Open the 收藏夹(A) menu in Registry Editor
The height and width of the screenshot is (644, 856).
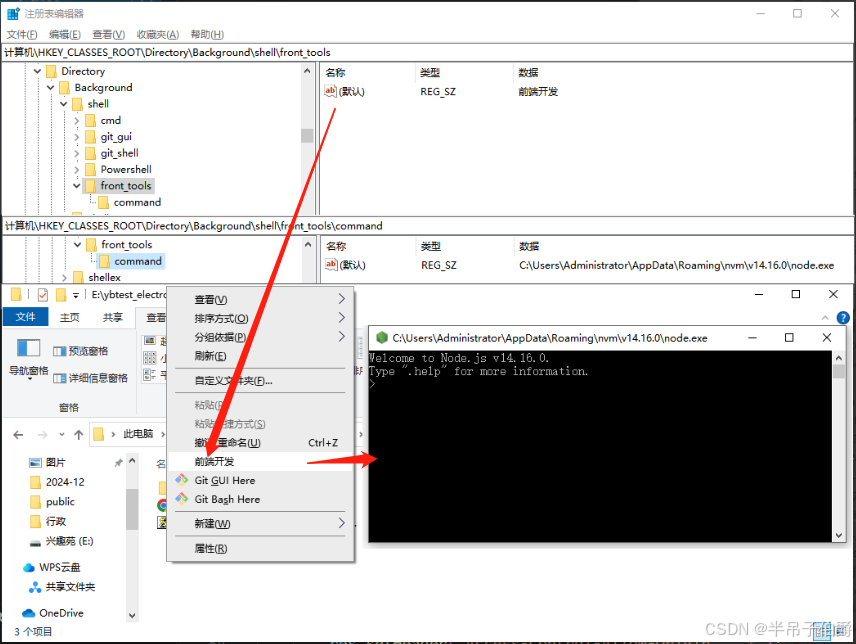tap(157, 34)
